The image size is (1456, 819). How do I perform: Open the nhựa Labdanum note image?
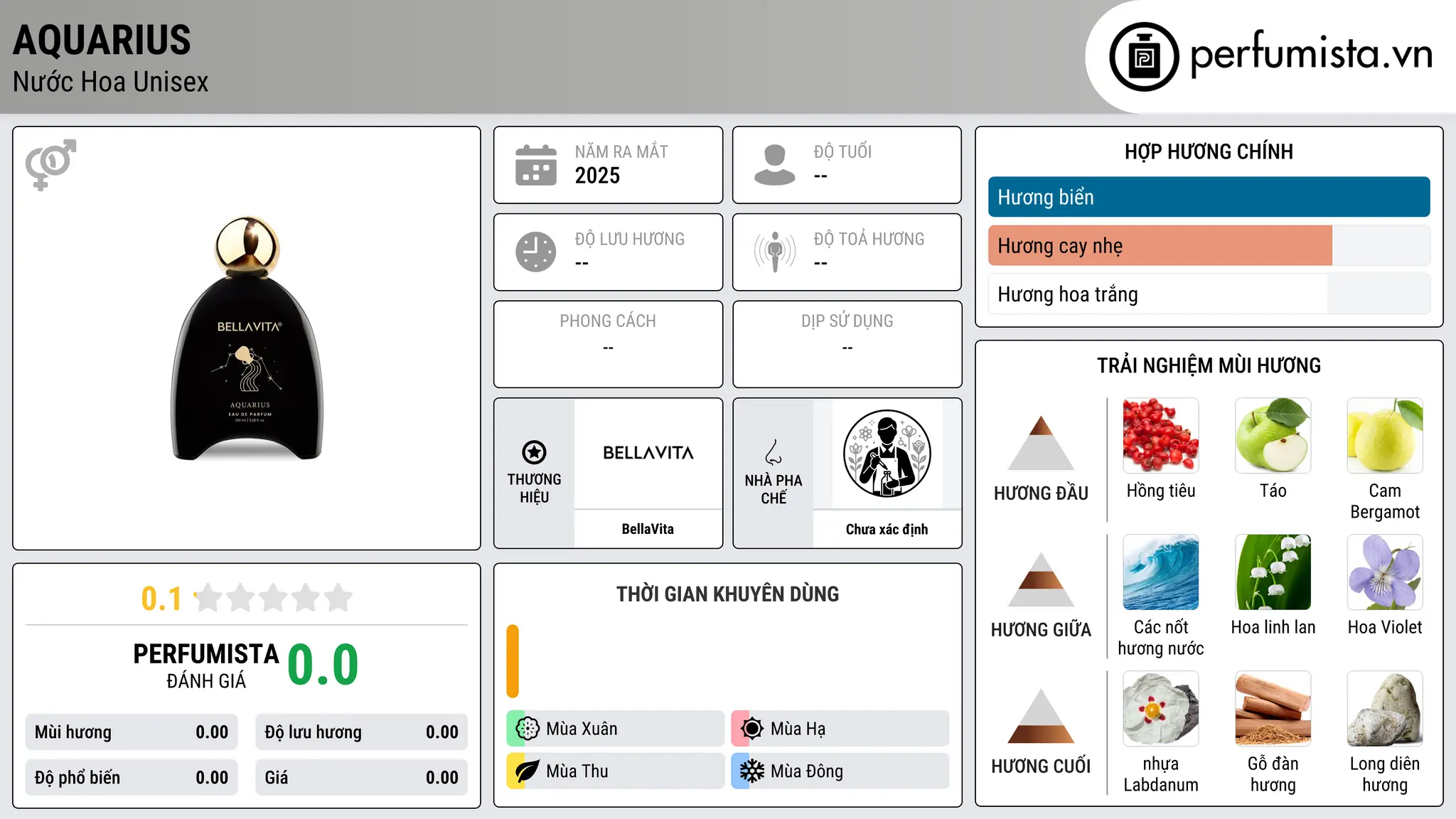point(1161,709)
